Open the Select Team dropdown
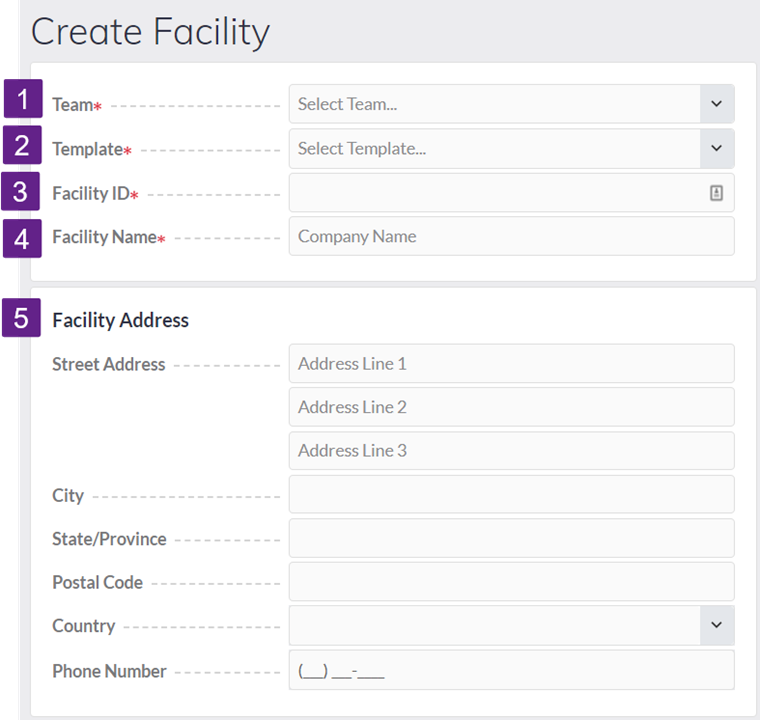760x720 pixels. tap(511, 104)
